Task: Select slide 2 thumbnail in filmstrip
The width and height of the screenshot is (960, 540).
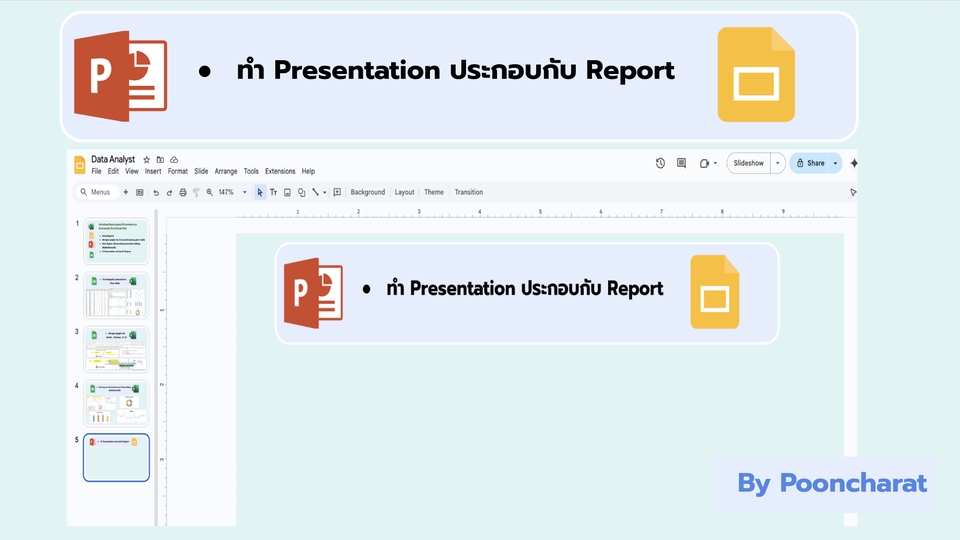Action: click(x=116, y=295)
